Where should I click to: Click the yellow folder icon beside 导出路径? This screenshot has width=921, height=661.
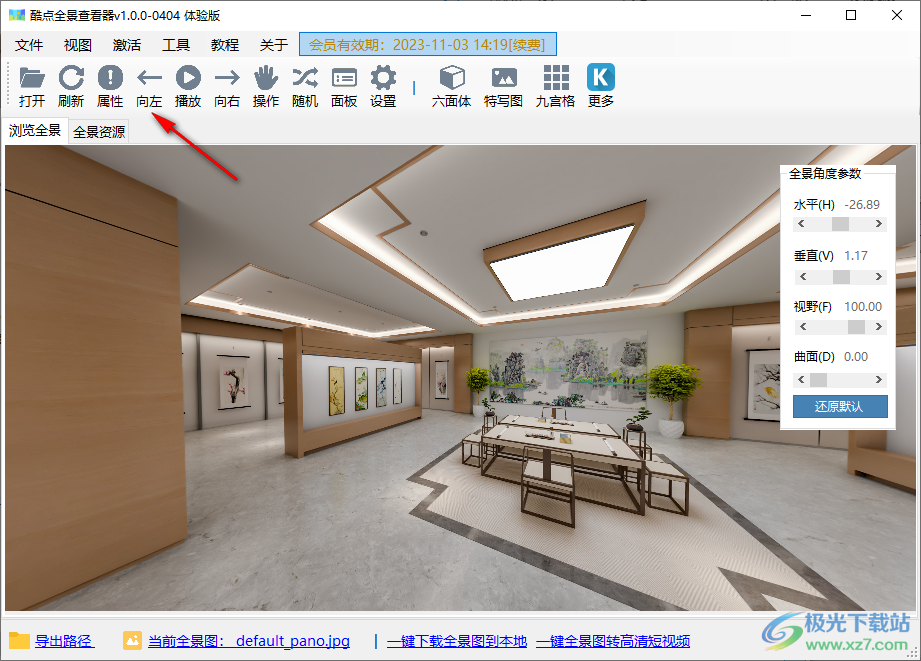[x=19, y=640]
